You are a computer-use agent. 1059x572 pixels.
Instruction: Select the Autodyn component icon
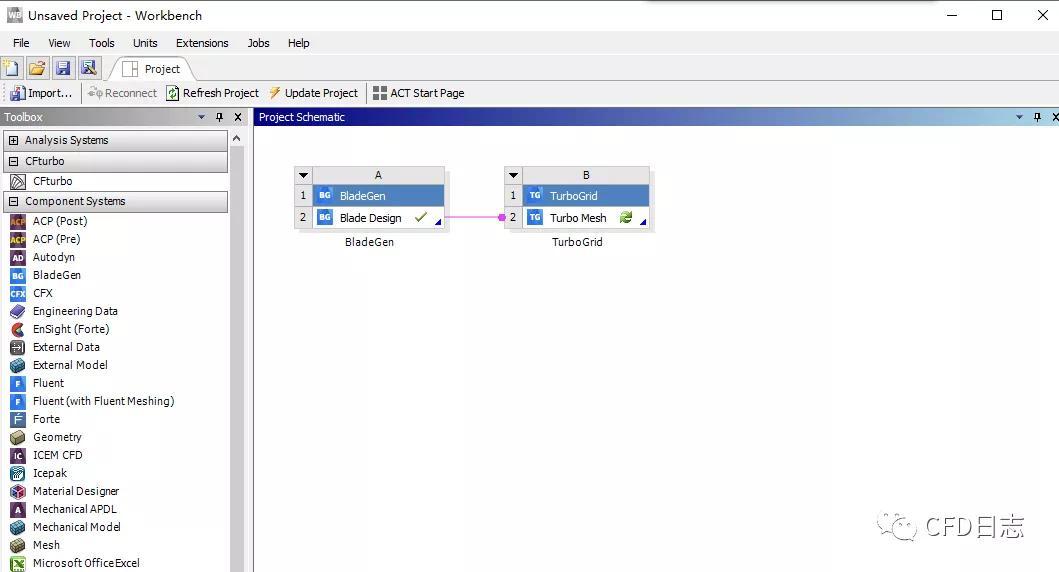tap(18, 257)
